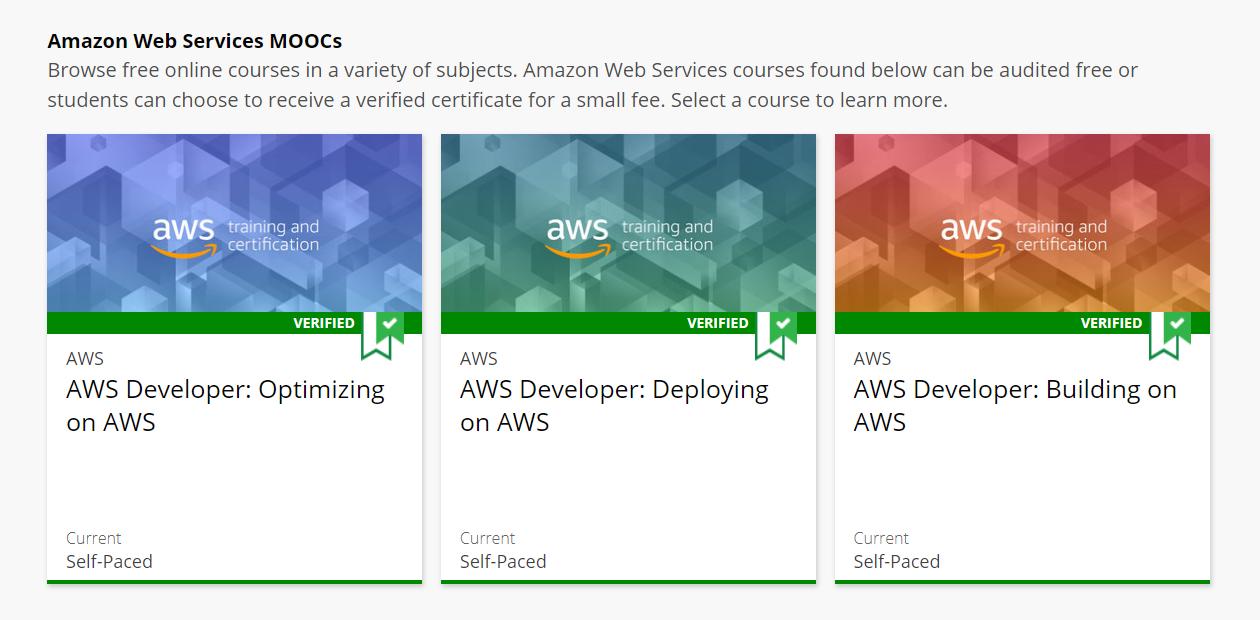Click Self-Paced text on Optimizing course card

(109, 562)
